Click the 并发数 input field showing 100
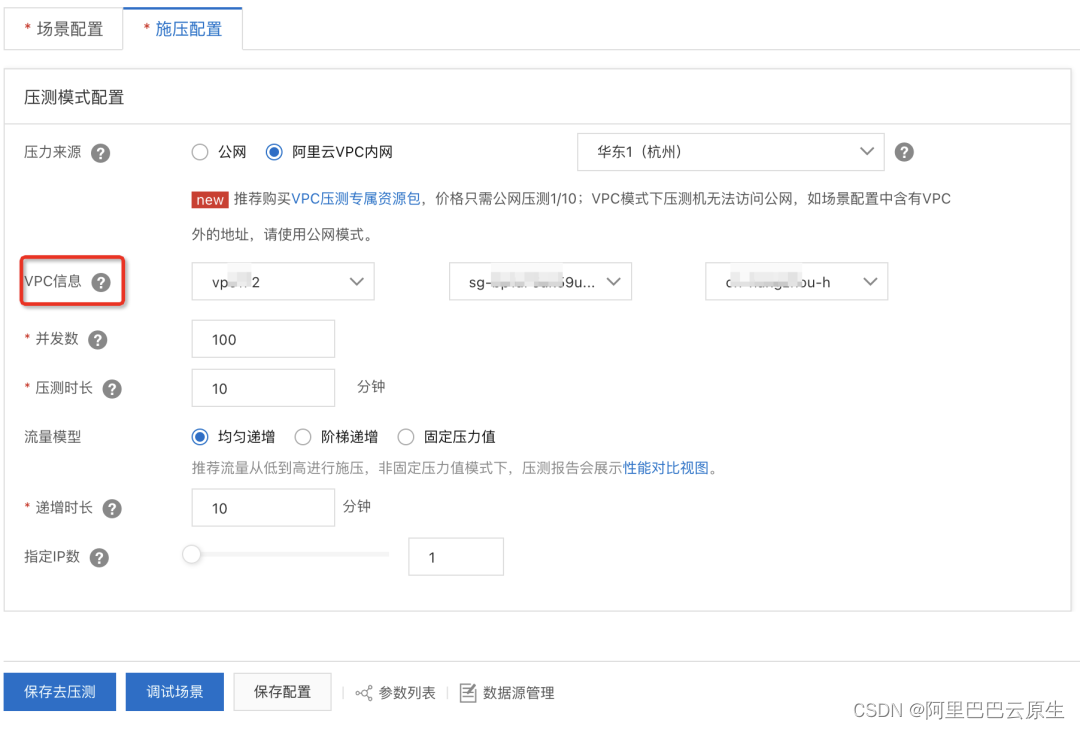 (x=262, y=339)
